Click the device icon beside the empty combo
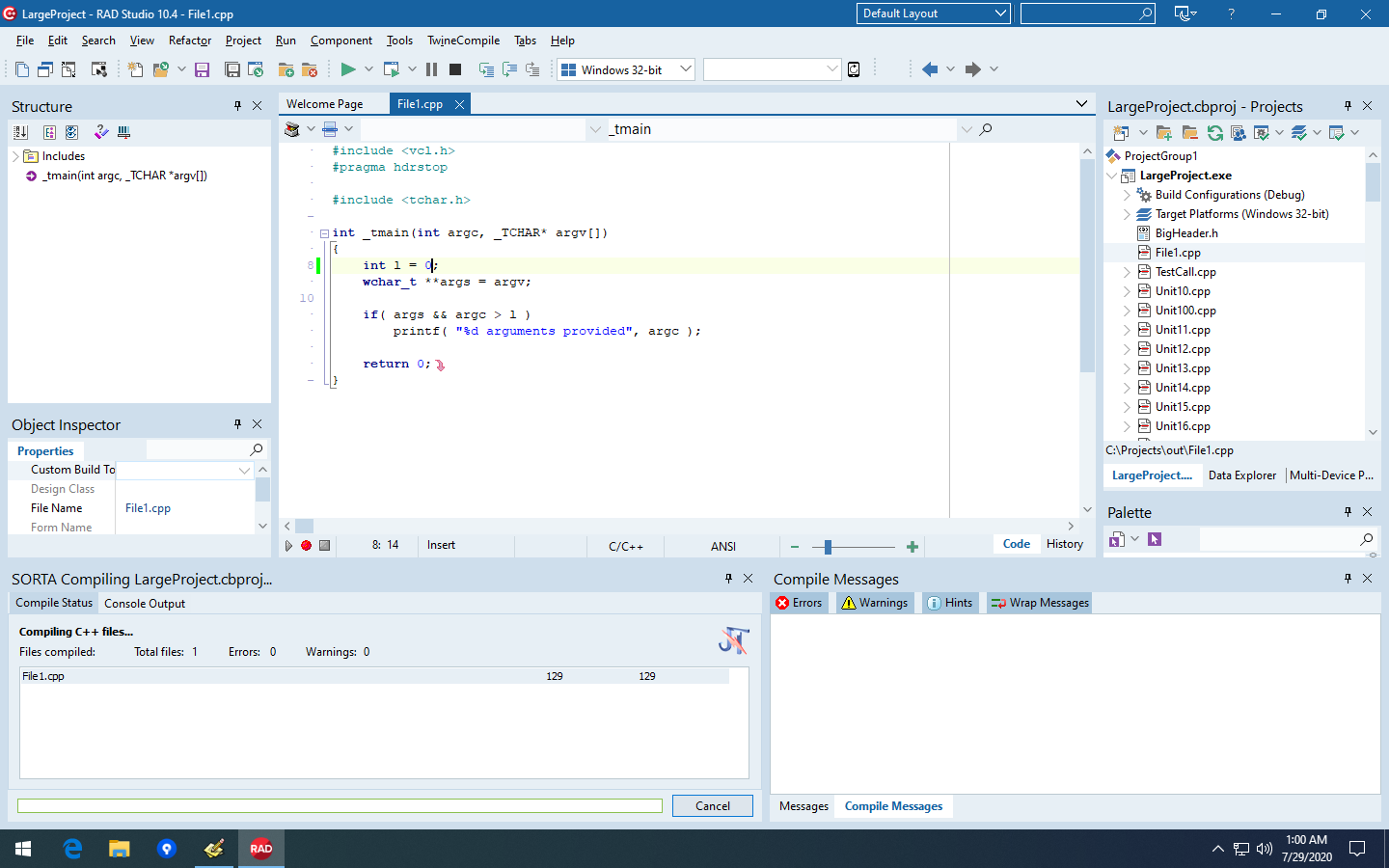Viewport: 1389px width, 868px height. [x=854, y=69]
